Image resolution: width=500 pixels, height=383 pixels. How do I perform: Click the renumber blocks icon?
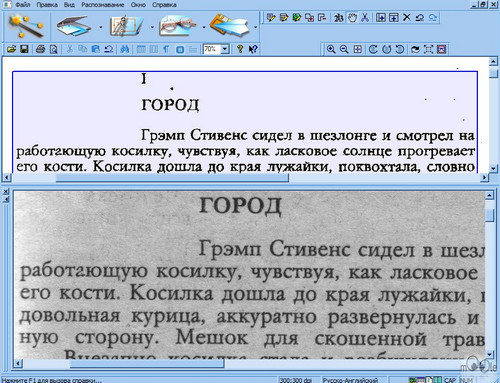pos(339,17)
